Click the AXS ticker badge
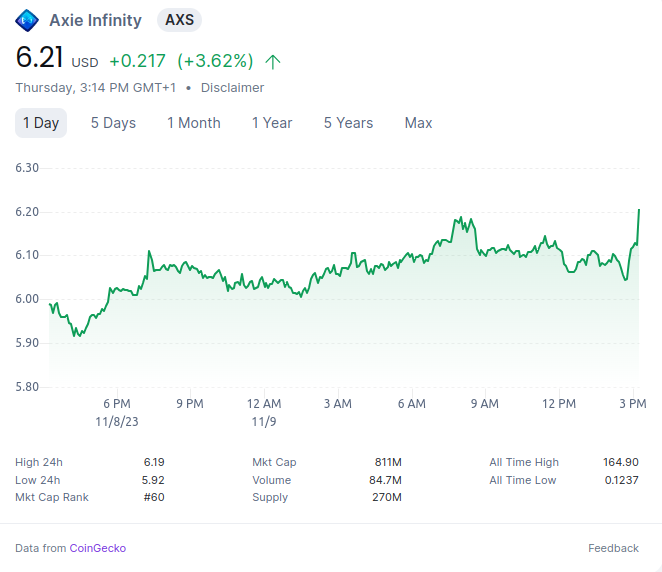Viewport: 662px width, 572px height. pos(179,20)
